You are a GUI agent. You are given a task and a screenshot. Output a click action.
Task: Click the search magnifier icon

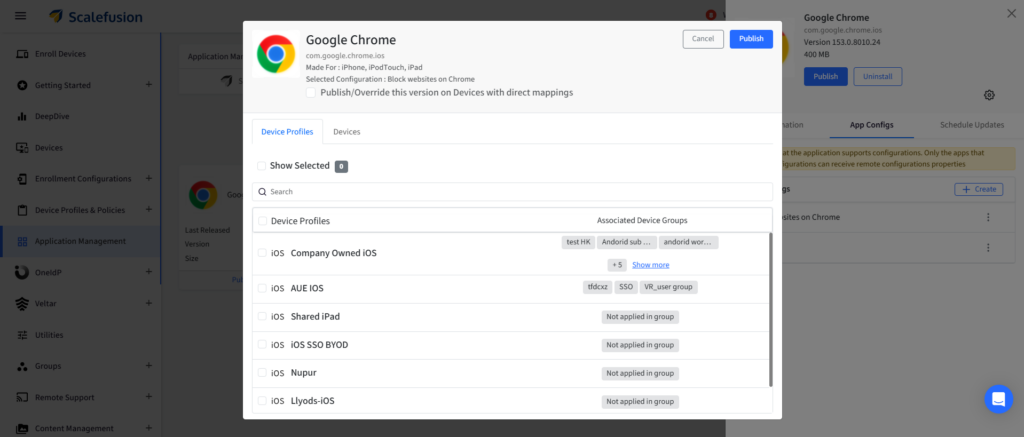(262, 192)
